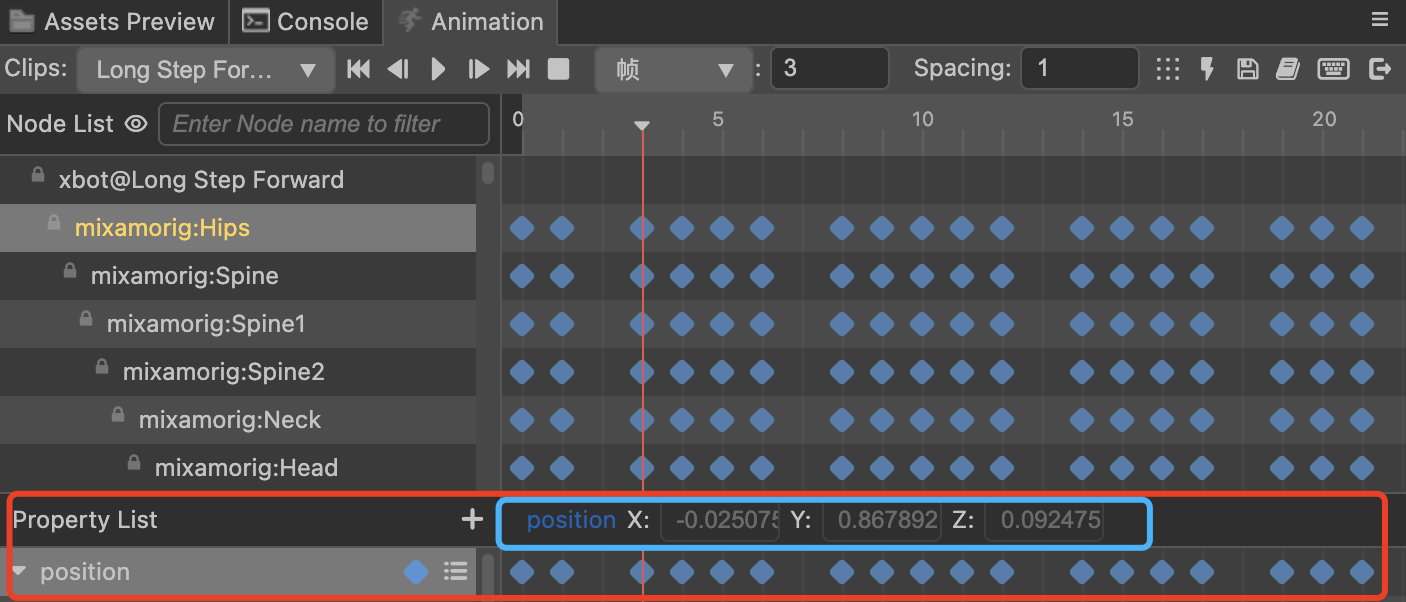This screenshot has width=1406, height=602.
Task: Collapse the position property triangle
Action: click(x=20, y=572)
